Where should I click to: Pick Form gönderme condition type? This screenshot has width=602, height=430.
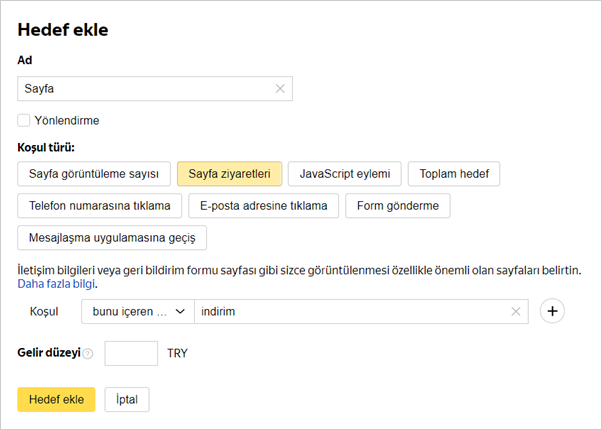pyautogui.click(x=397, y=206)
